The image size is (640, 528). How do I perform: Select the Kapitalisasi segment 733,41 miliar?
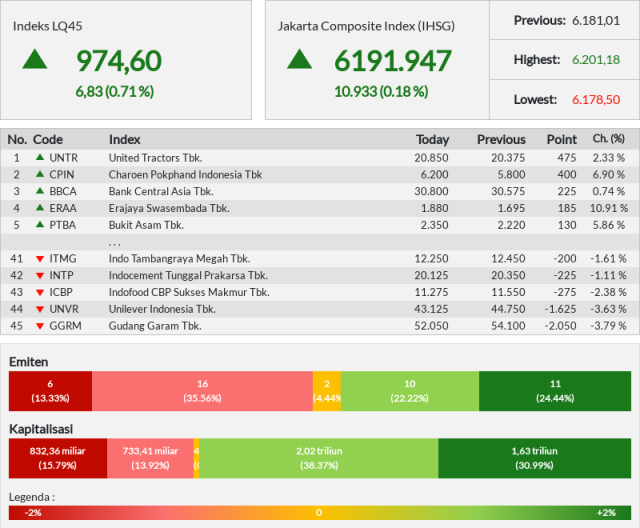click(x=150, y=458)
